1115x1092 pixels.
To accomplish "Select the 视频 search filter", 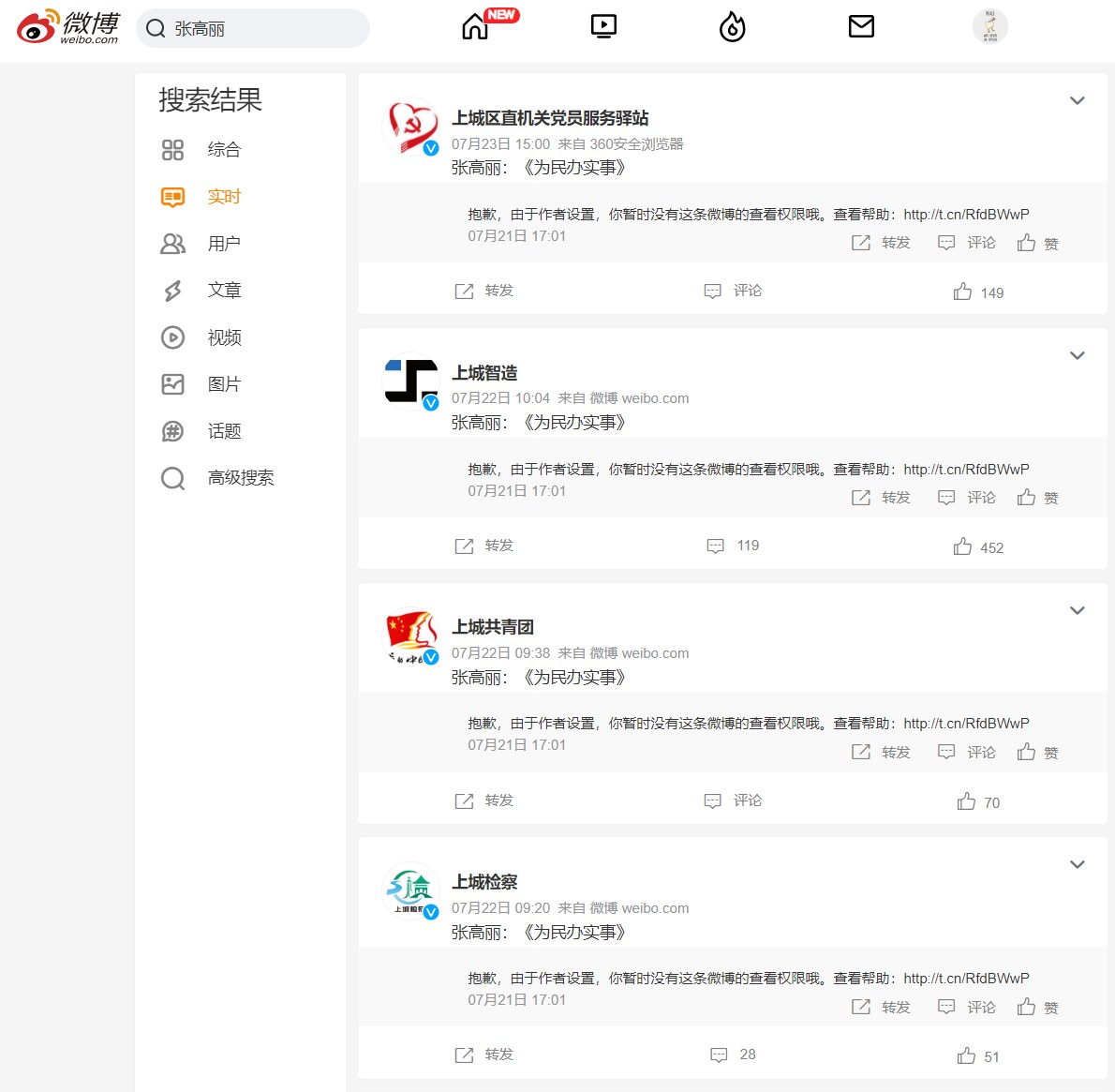I will [x=201, y=337].
